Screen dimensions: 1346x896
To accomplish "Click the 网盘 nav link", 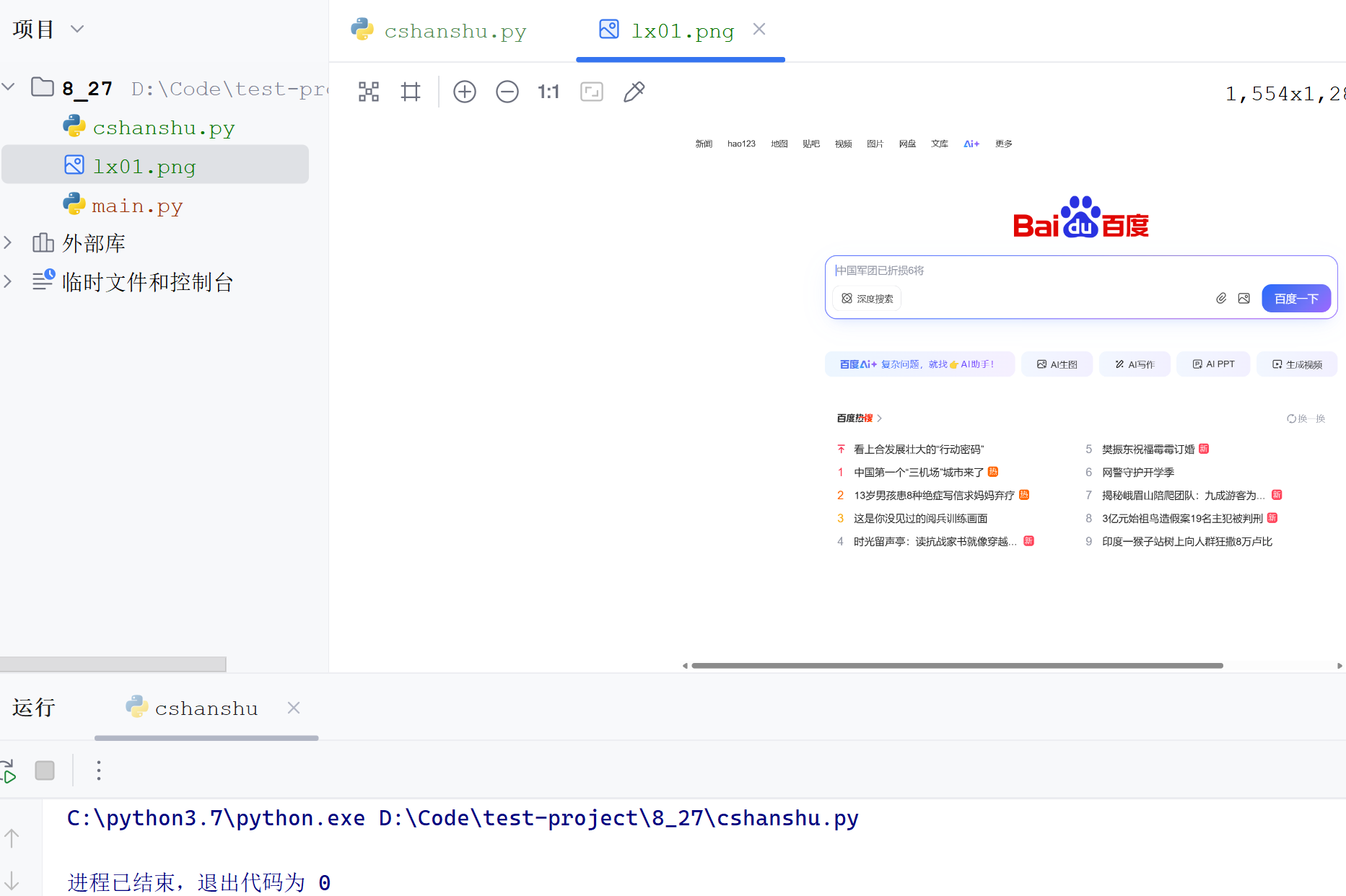I will click(907, 144).
